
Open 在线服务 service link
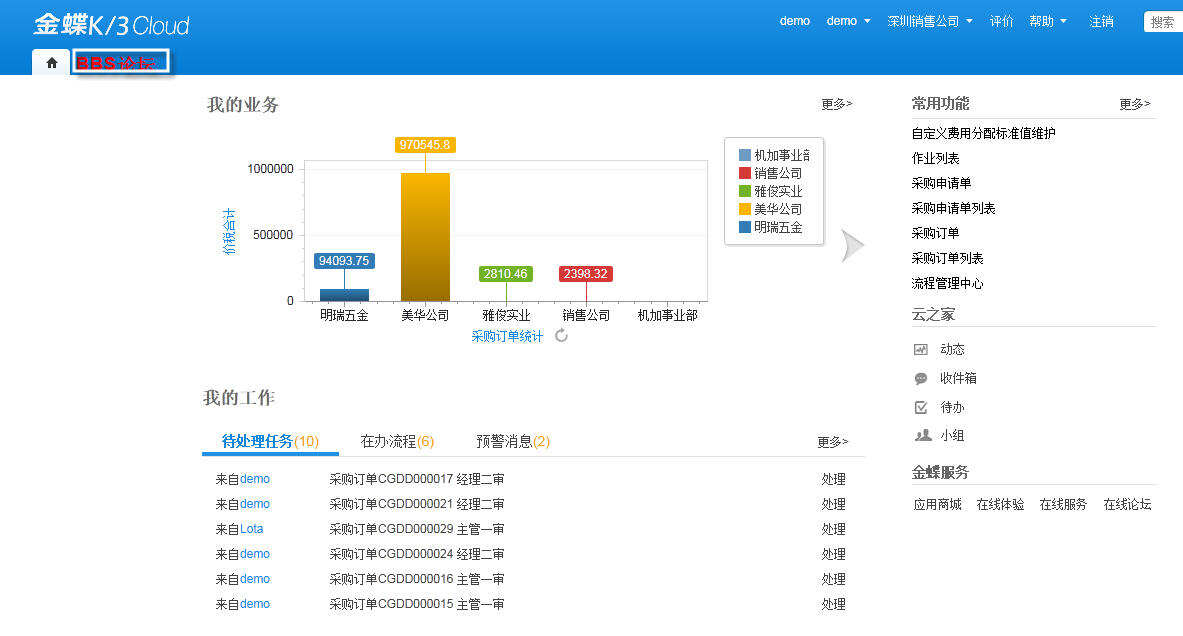coord(1063,505)
